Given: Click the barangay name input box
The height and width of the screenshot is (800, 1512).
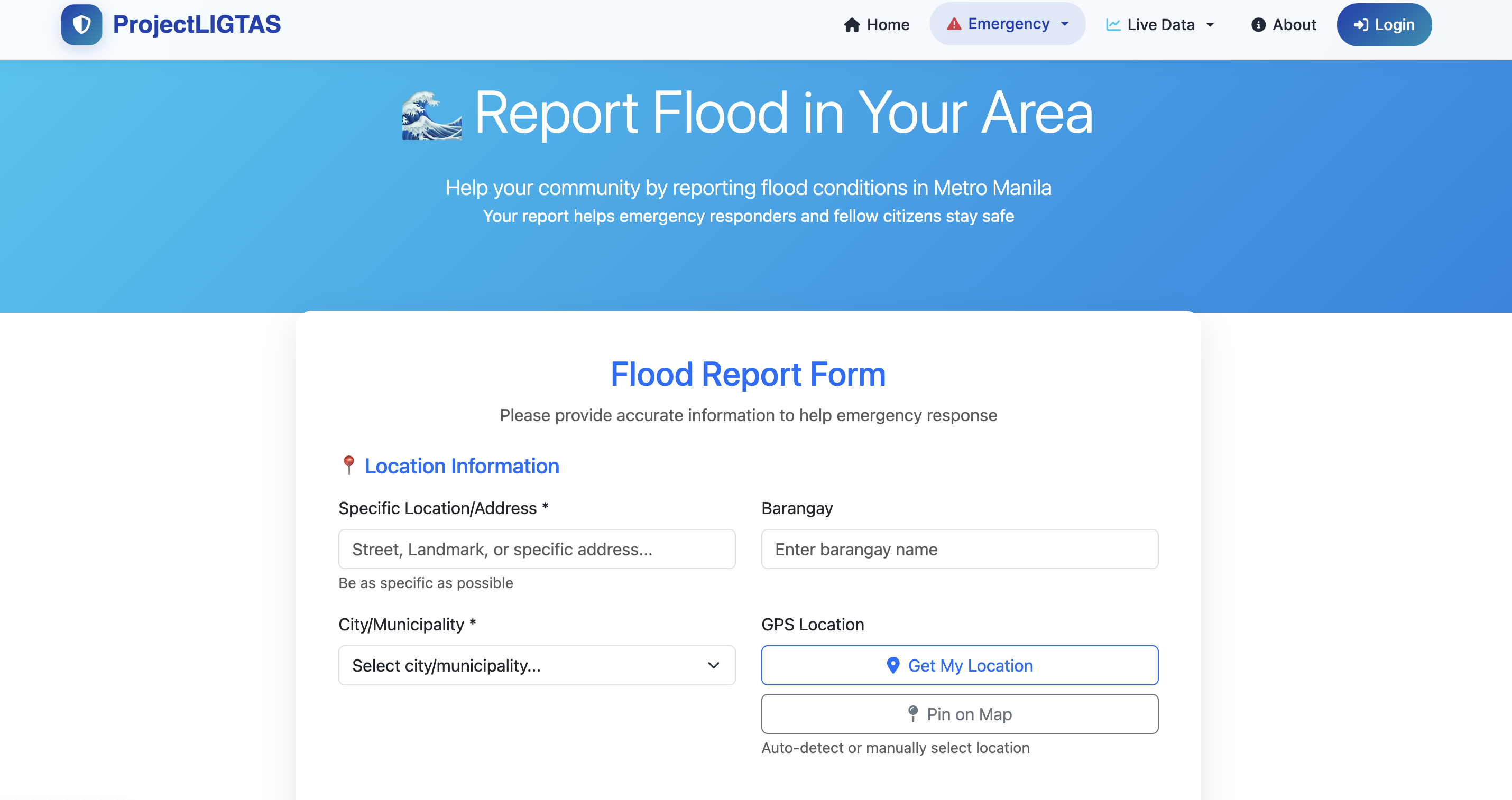Looking at the screenshot, I should [959, 549].
